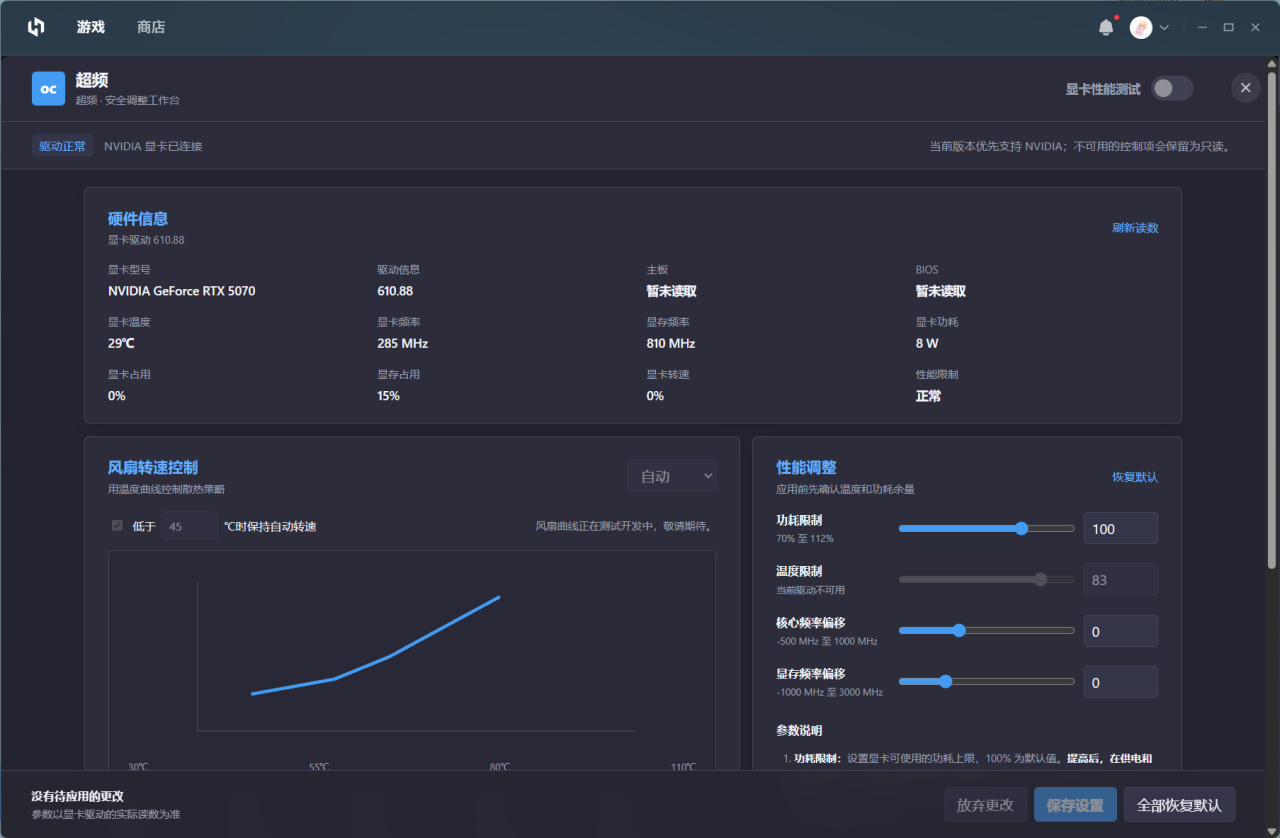Click the 温度限制 slider
The width and height of the screenshot is (1280, 838).
tap(987, 579)
